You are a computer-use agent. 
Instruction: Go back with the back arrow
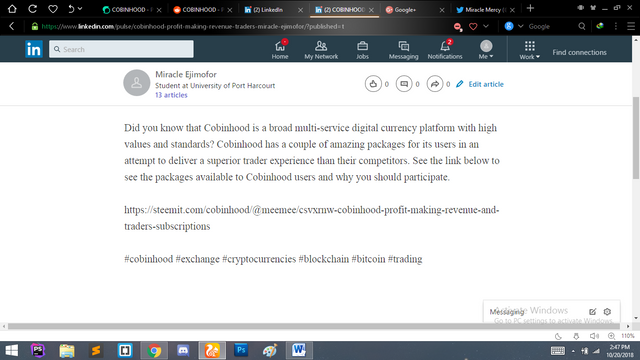coord(11,26)
